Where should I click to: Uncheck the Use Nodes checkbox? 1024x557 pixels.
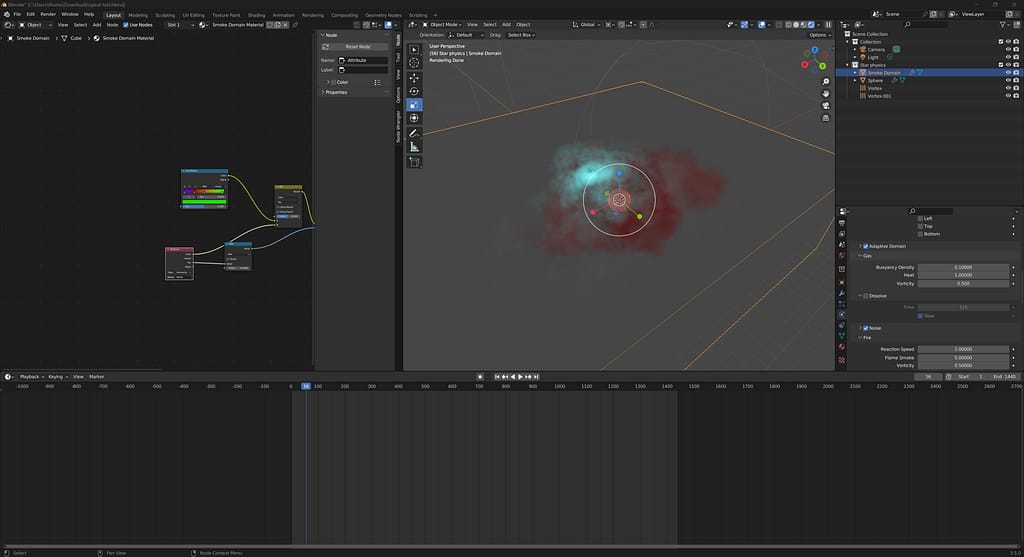click(126, 24)
